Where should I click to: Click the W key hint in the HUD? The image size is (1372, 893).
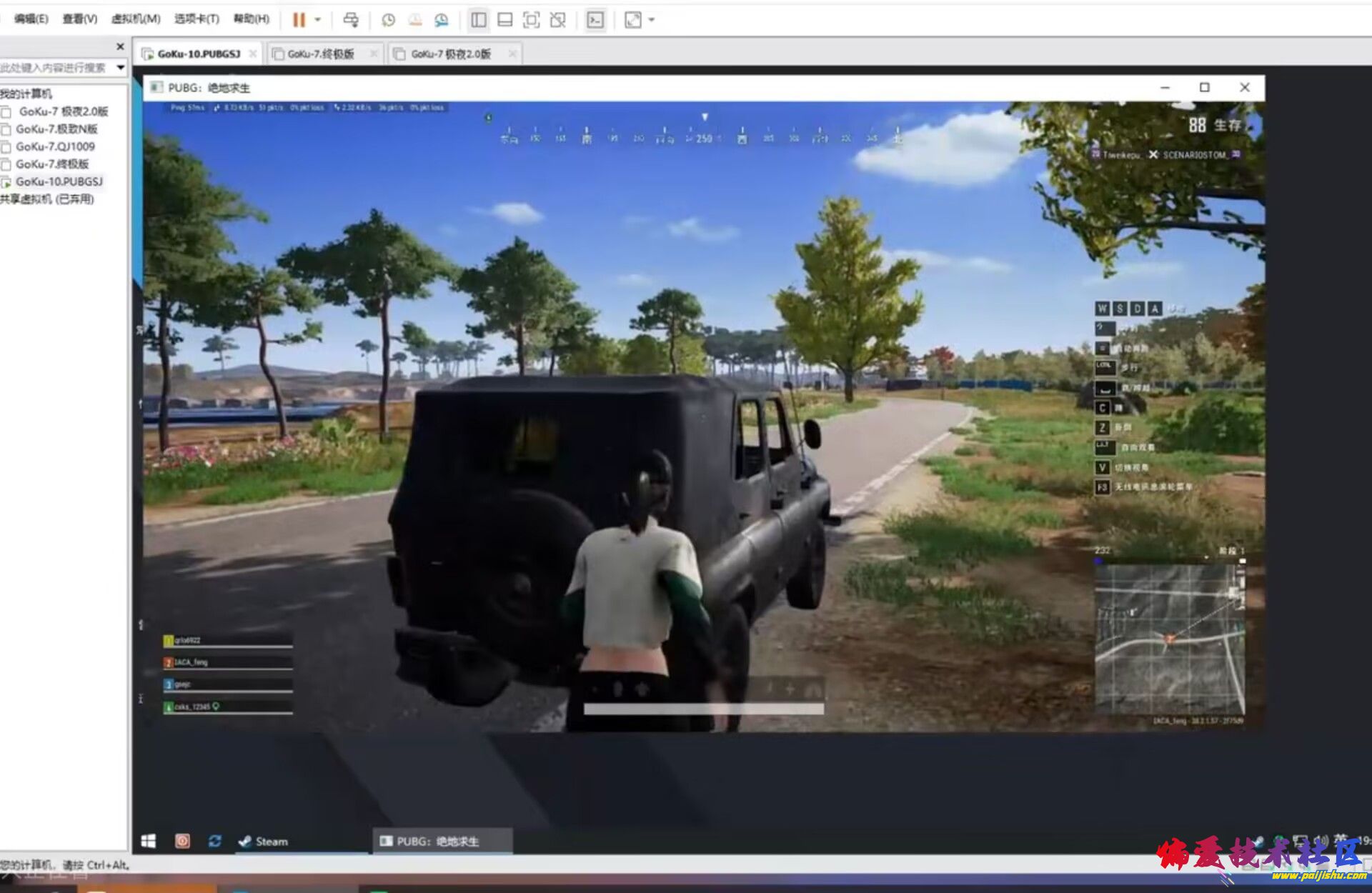[1103, 309]
